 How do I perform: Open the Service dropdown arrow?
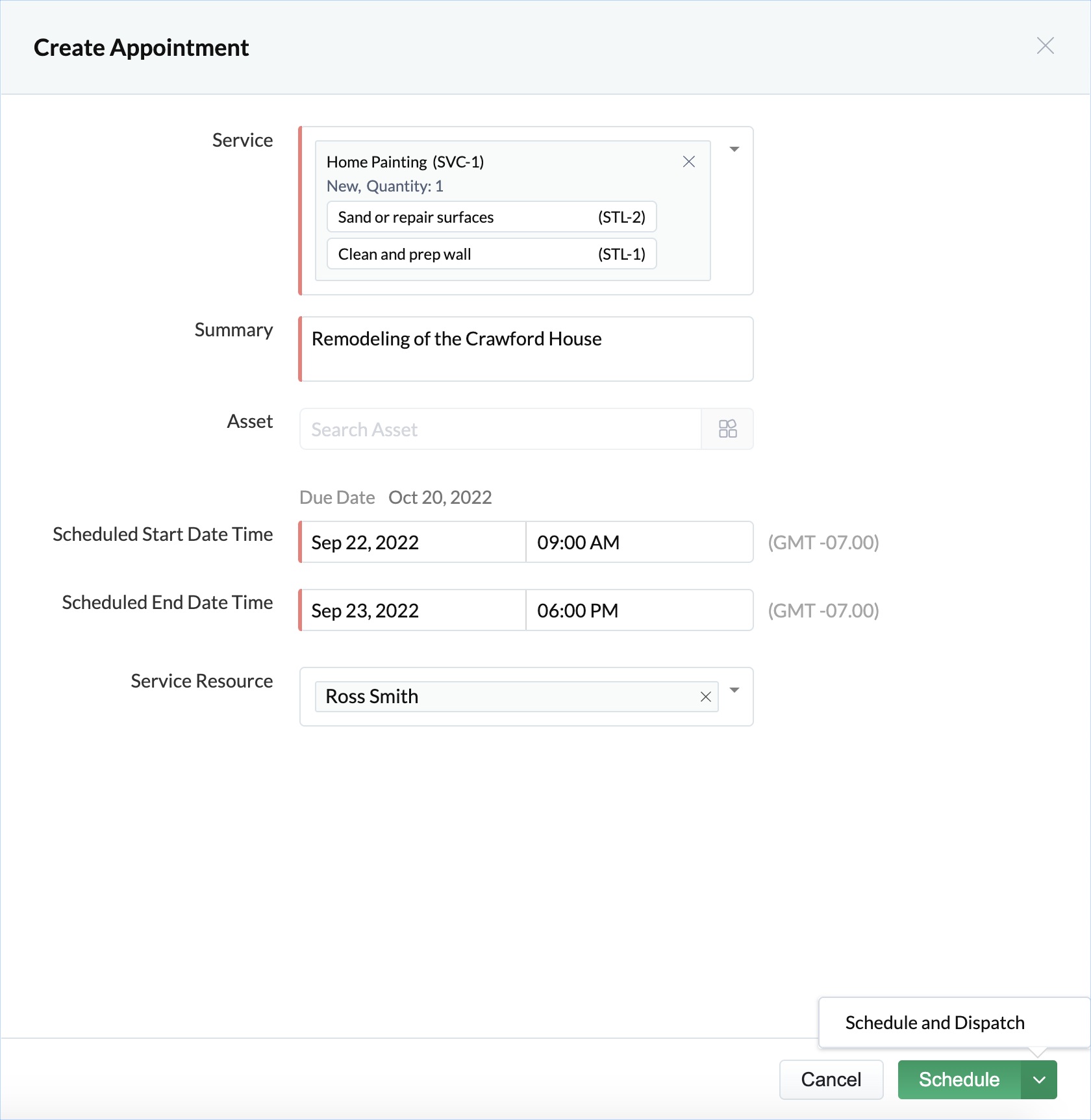(x=734, y=149)
